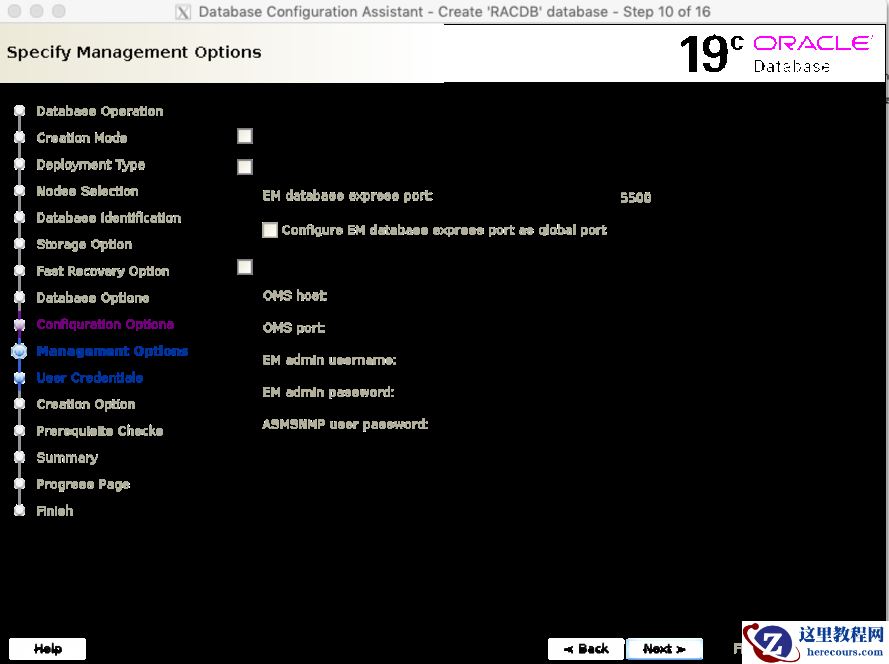Go Back to previous step

point(586,649)
